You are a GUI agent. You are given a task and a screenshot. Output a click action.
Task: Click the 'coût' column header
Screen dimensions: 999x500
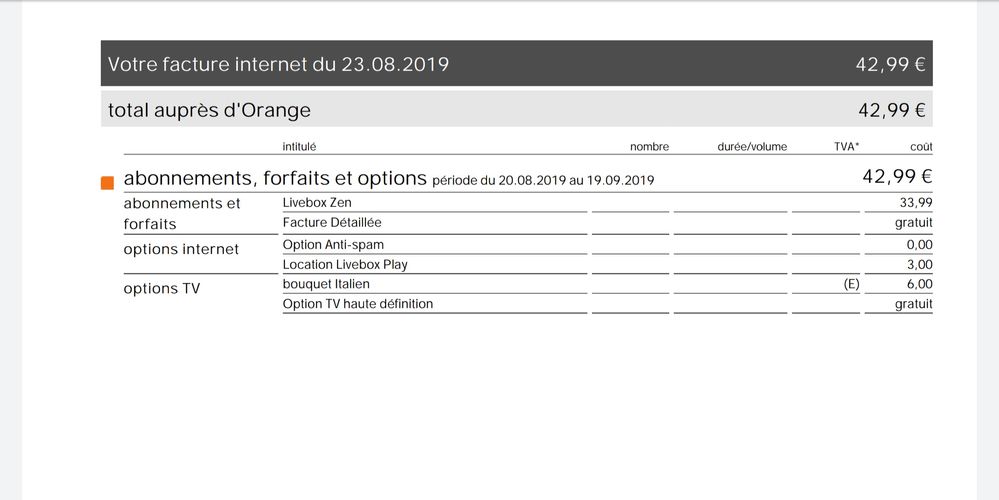(x=920, y=147)
